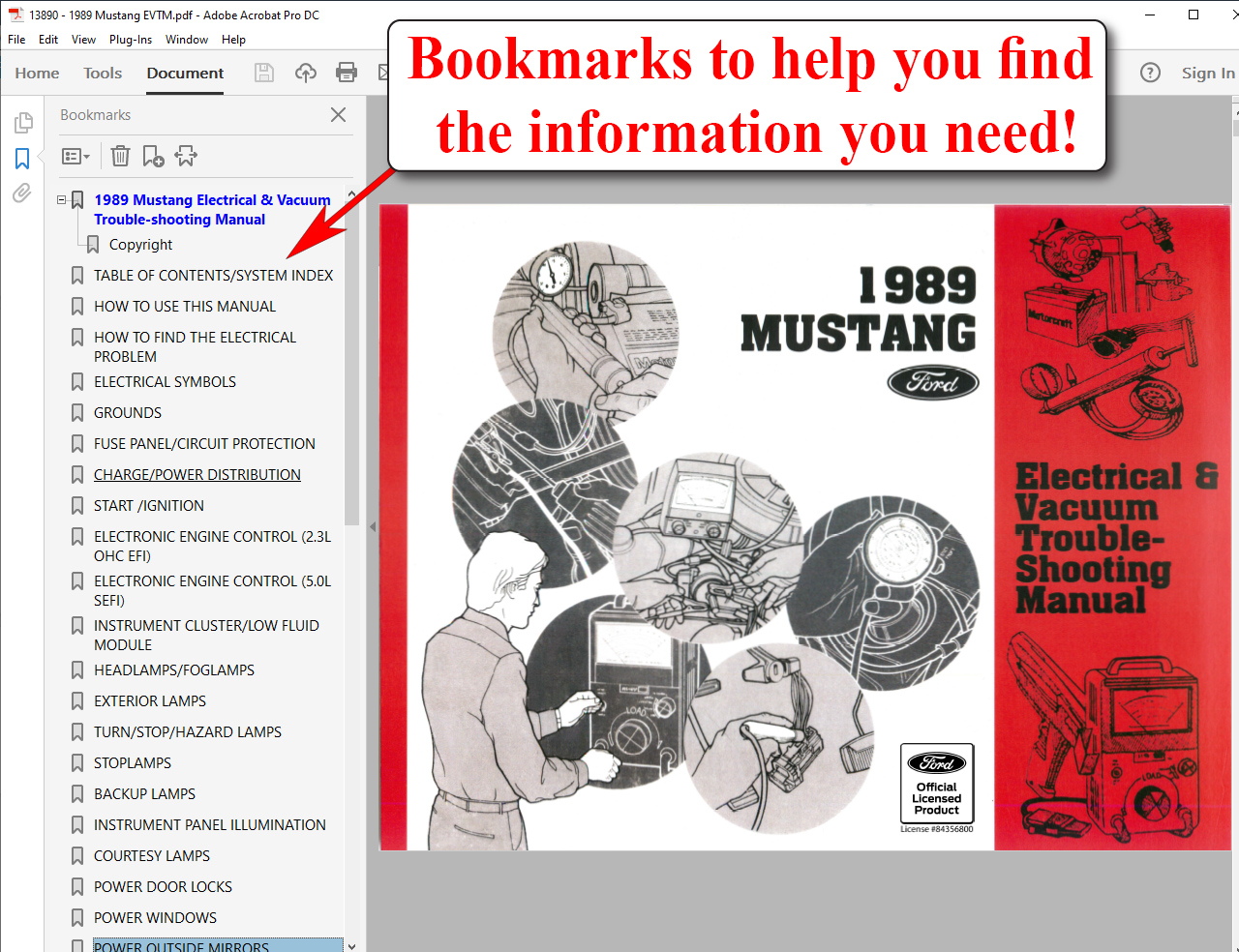Go to START /IGNITION bookmark
Viewport: 1239px width, 952px height.
149,506
